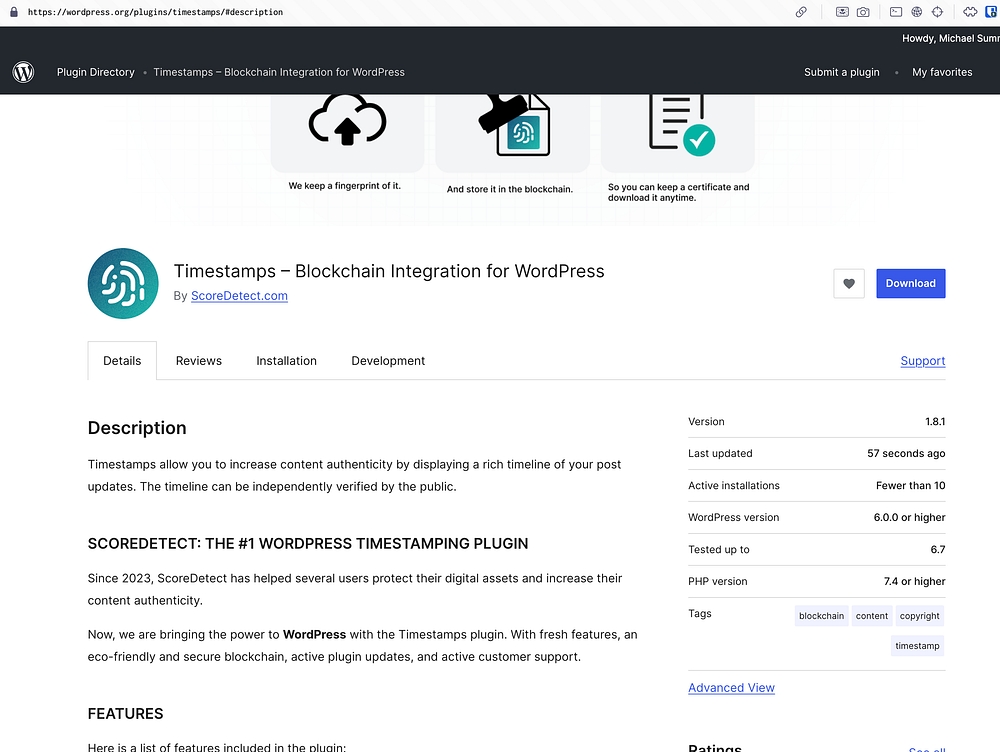This screenshot has width=1000, height=752.
Task: Open the Details tab
Action: coord(122,361)
